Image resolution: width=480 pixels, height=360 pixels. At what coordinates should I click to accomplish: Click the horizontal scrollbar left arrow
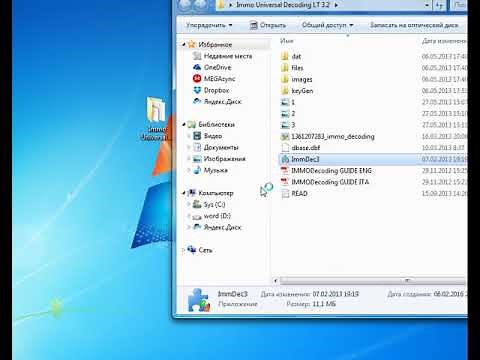point(276,281)
